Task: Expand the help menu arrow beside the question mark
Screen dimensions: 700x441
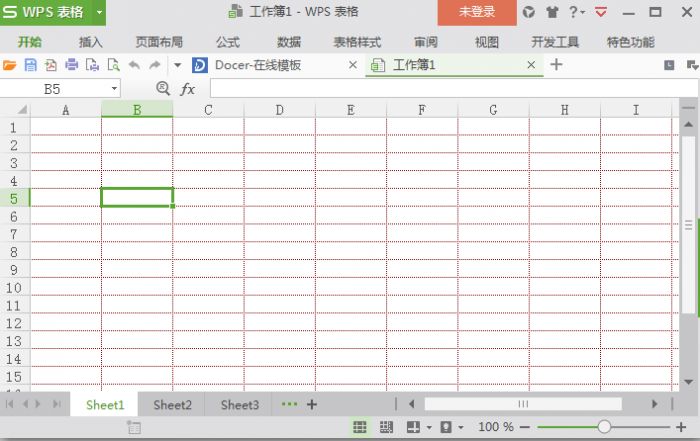Action: point(583,12)
